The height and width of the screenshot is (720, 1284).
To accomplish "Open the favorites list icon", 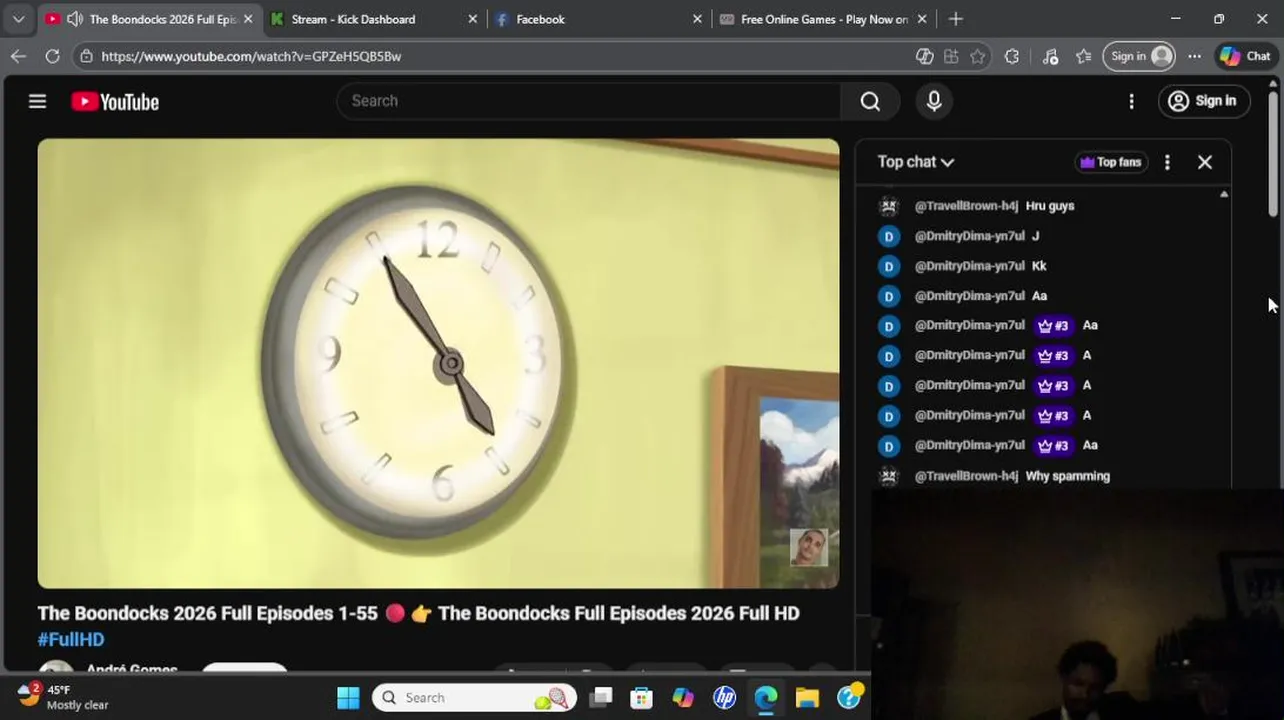I will [1083, 56].
